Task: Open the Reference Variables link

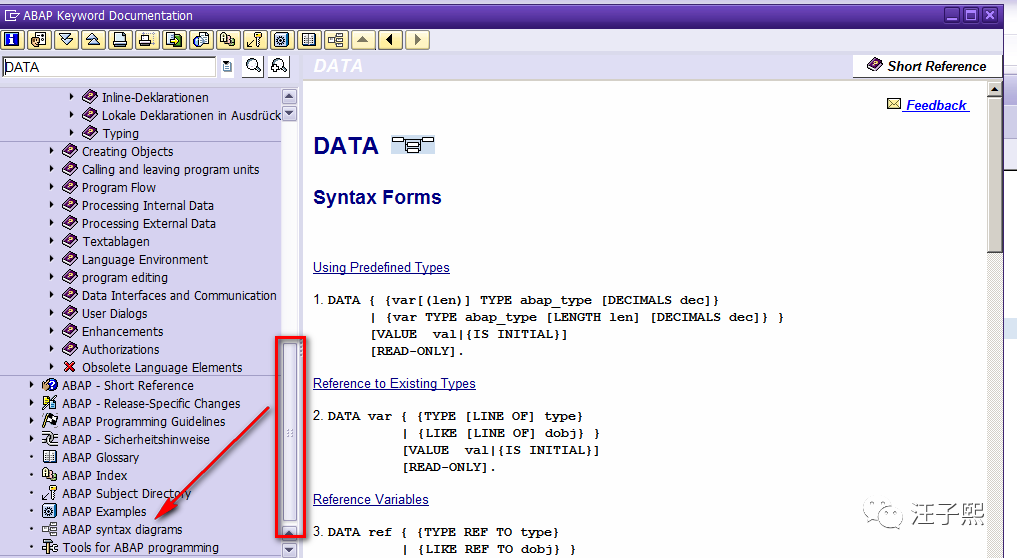Action: (371, 500)
